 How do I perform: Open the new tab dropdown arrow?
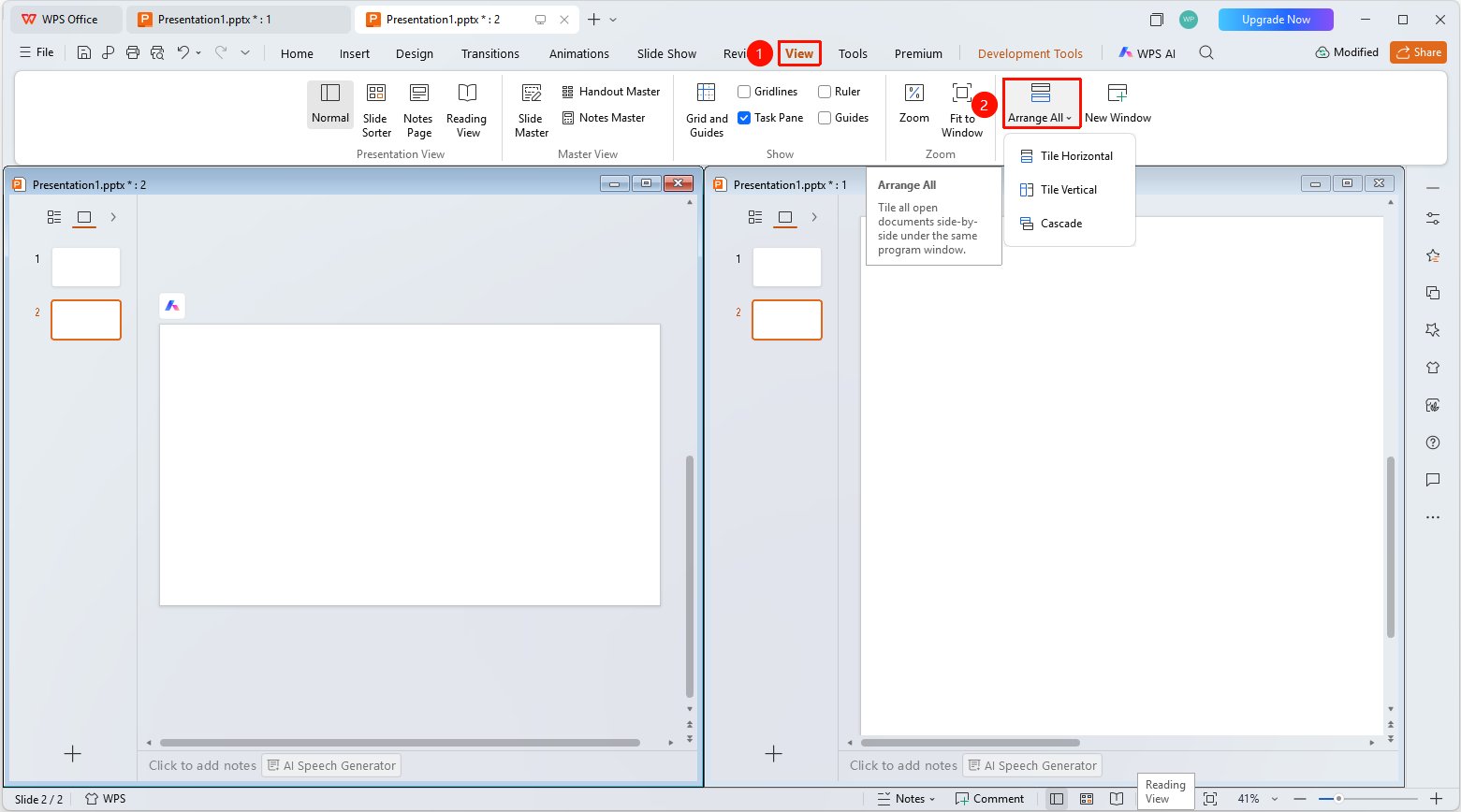613,20
